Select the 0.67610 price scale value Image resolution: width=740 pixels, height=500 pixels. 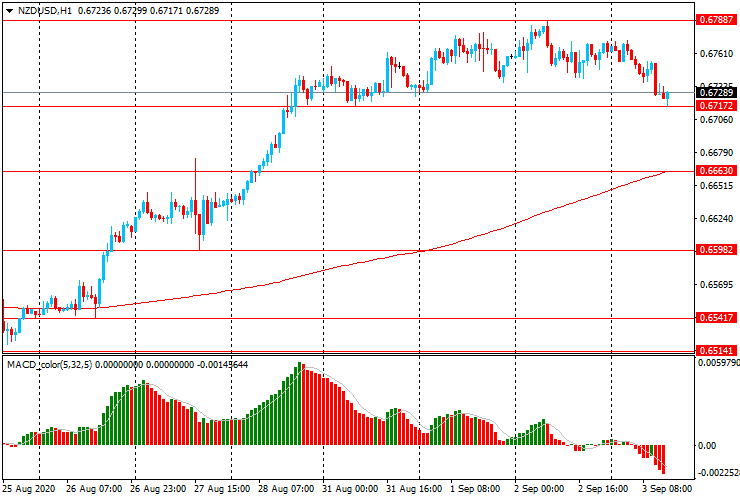pos(716,54)
